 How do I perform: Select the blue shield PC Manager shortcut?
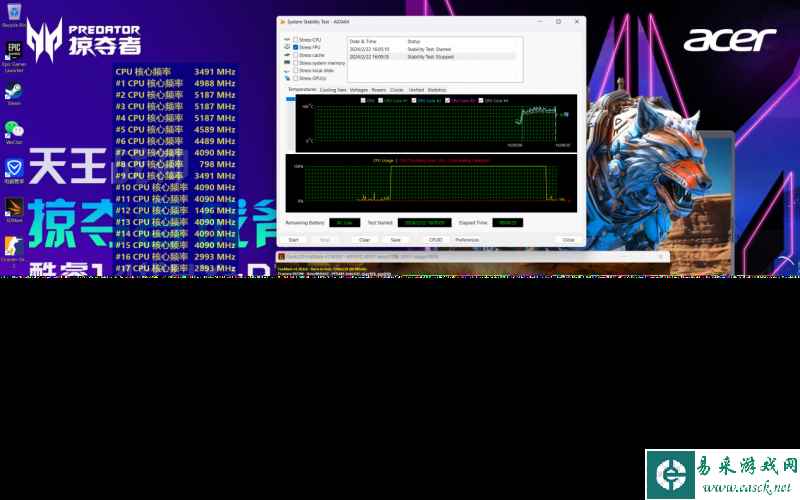coord(14,171)
